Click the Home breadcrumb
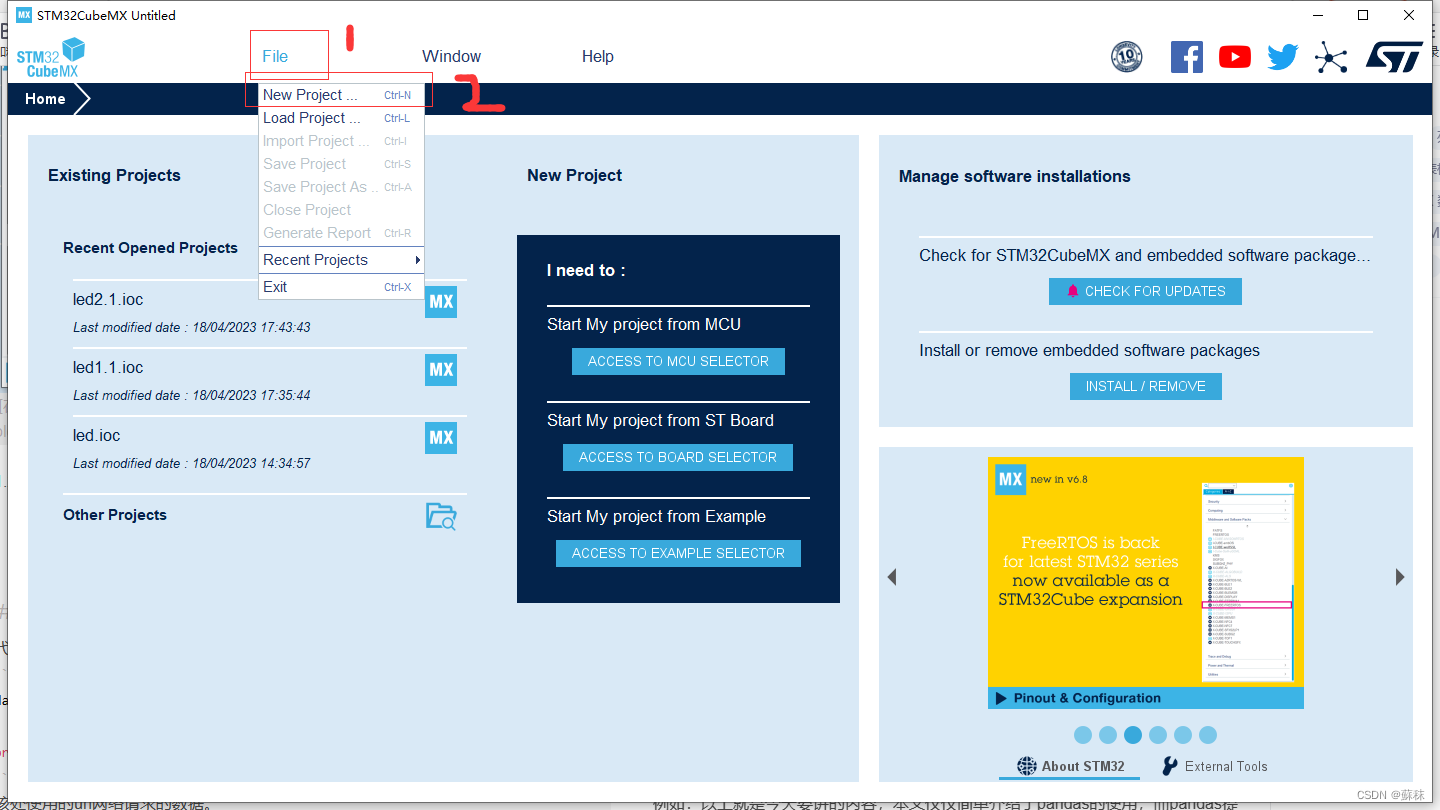 point(45,99)
